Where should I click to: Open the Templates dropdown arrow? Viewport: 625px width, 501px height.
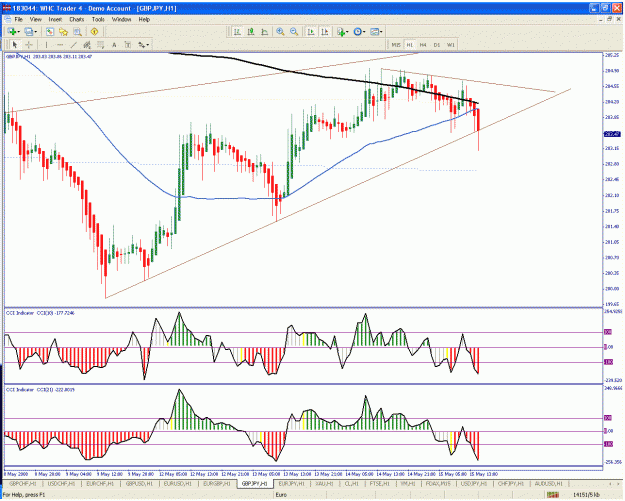tap(381, 32)
